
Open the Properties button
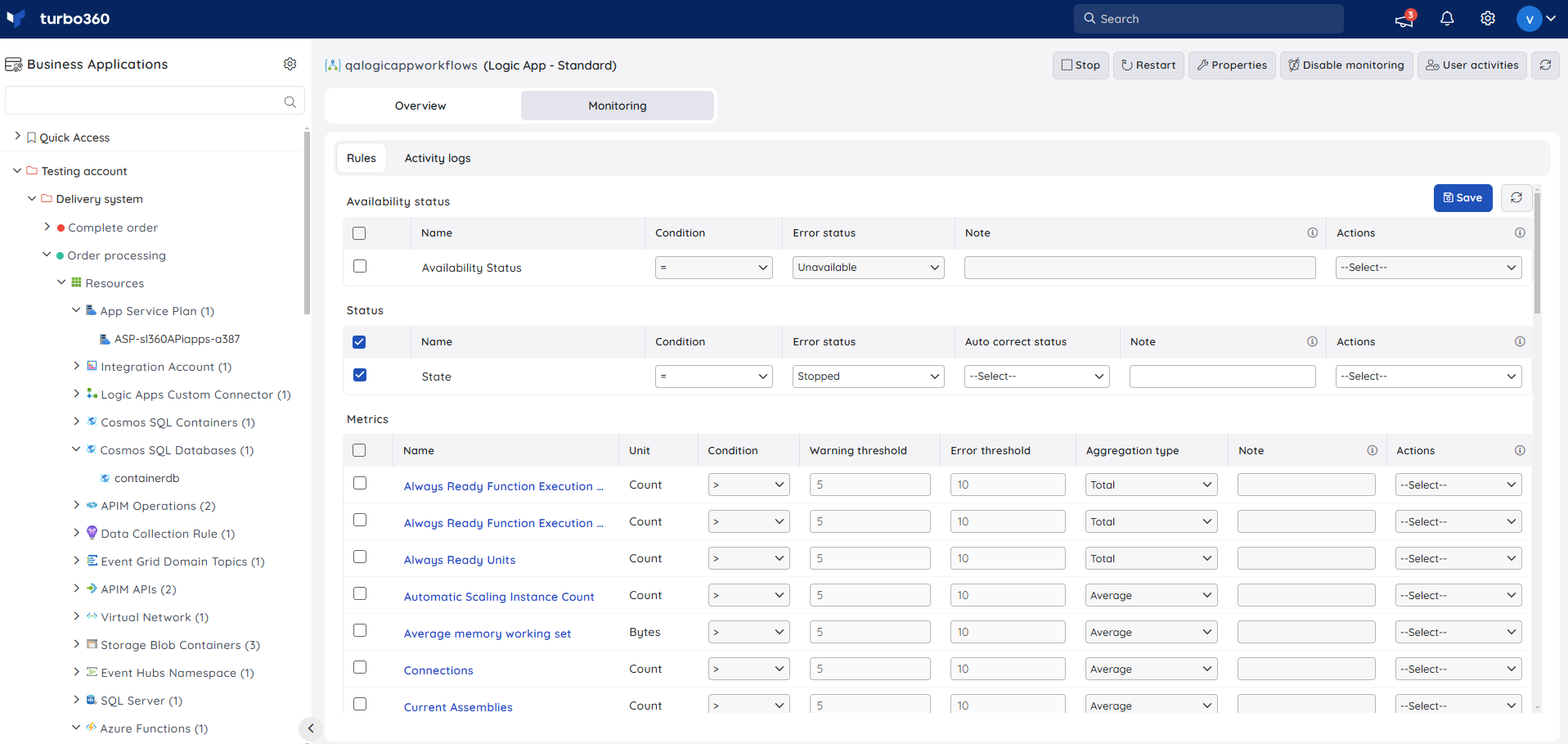[x=1232, y=65]
